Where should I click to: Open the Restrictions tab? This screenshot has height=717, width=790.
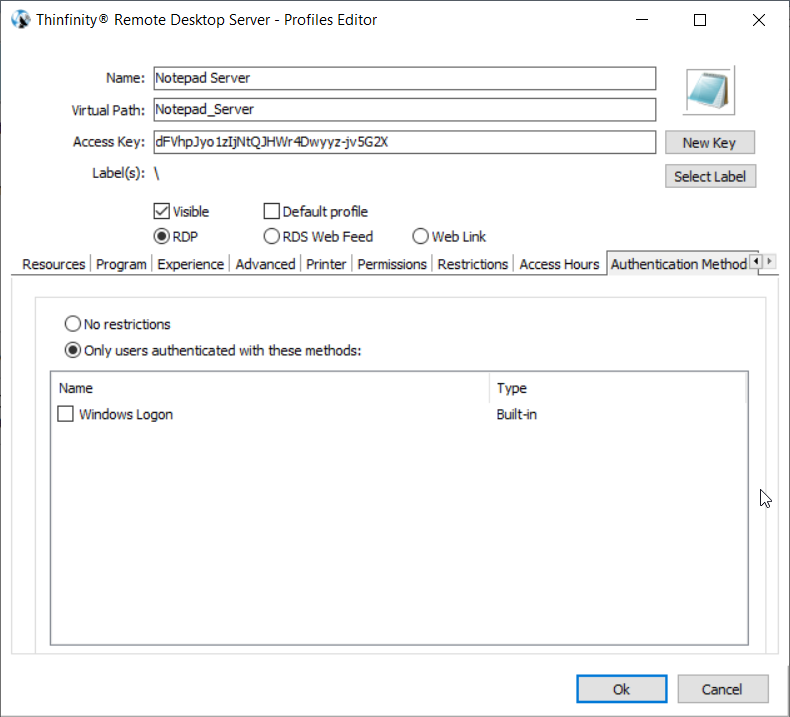point(473,264)
